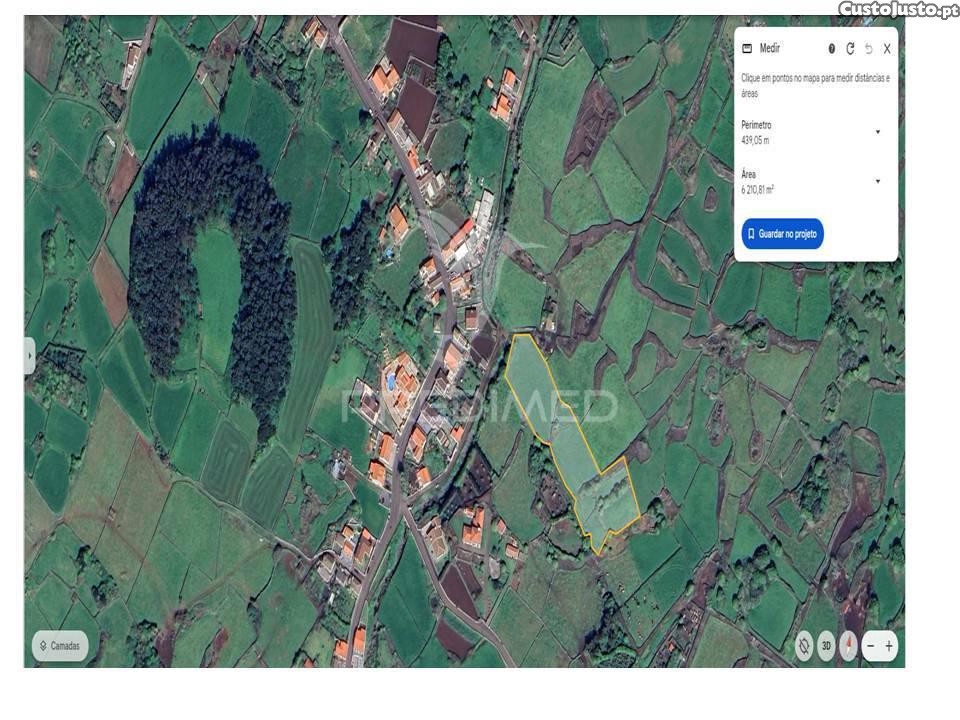
Task: Undo the last measurement point
Action: coord(868,48)
